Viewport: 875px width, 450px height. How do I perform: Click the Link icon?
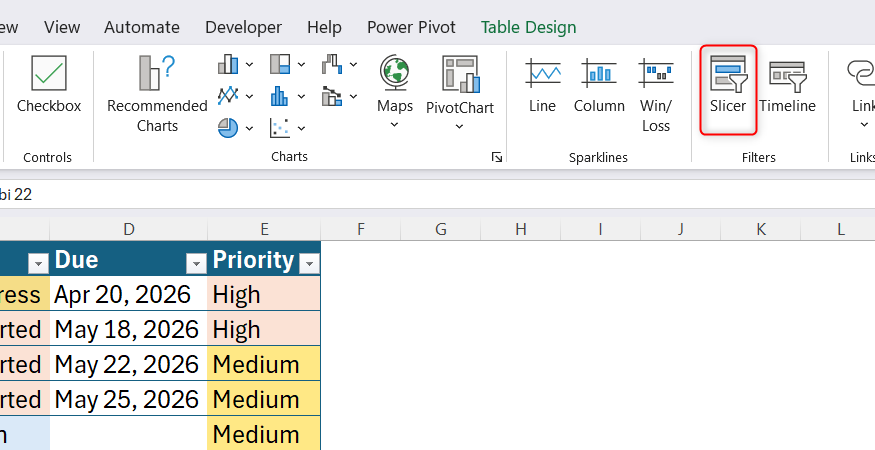(x=862, y=73)
